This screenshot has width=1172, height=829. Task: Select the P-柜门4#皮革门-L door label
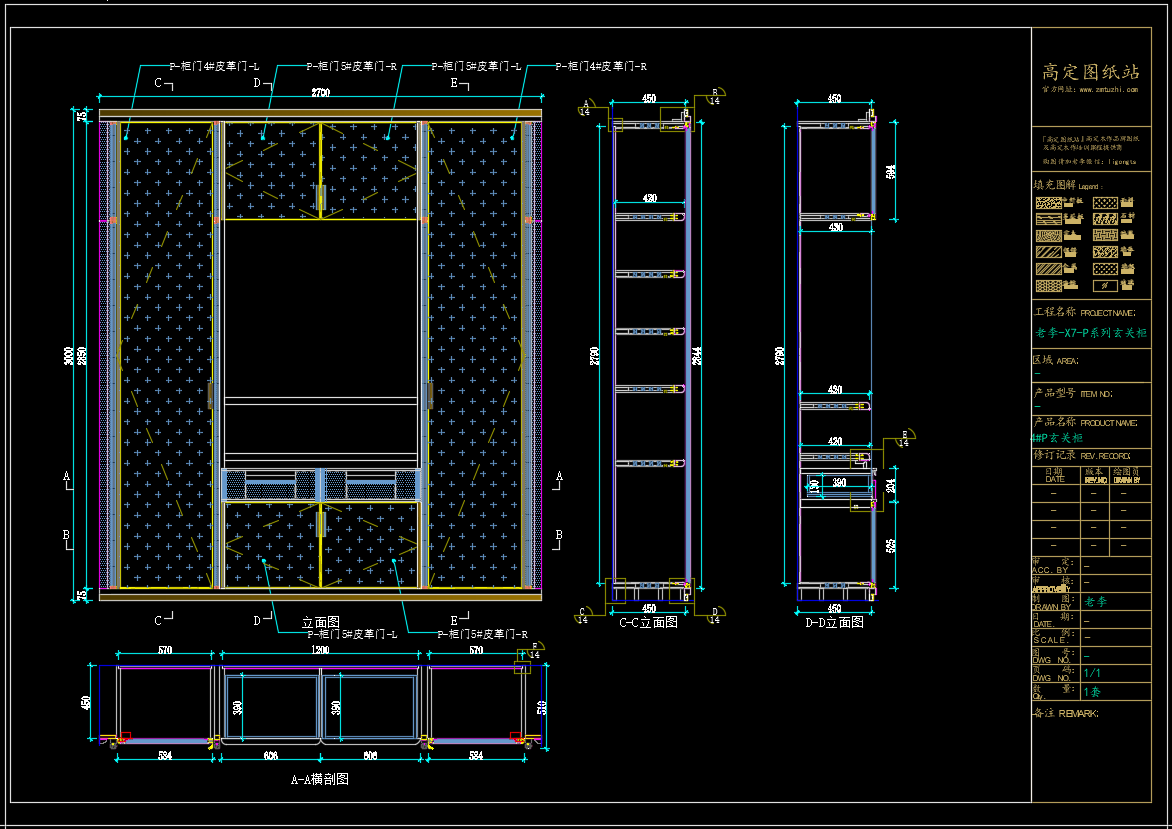point(214,66)
